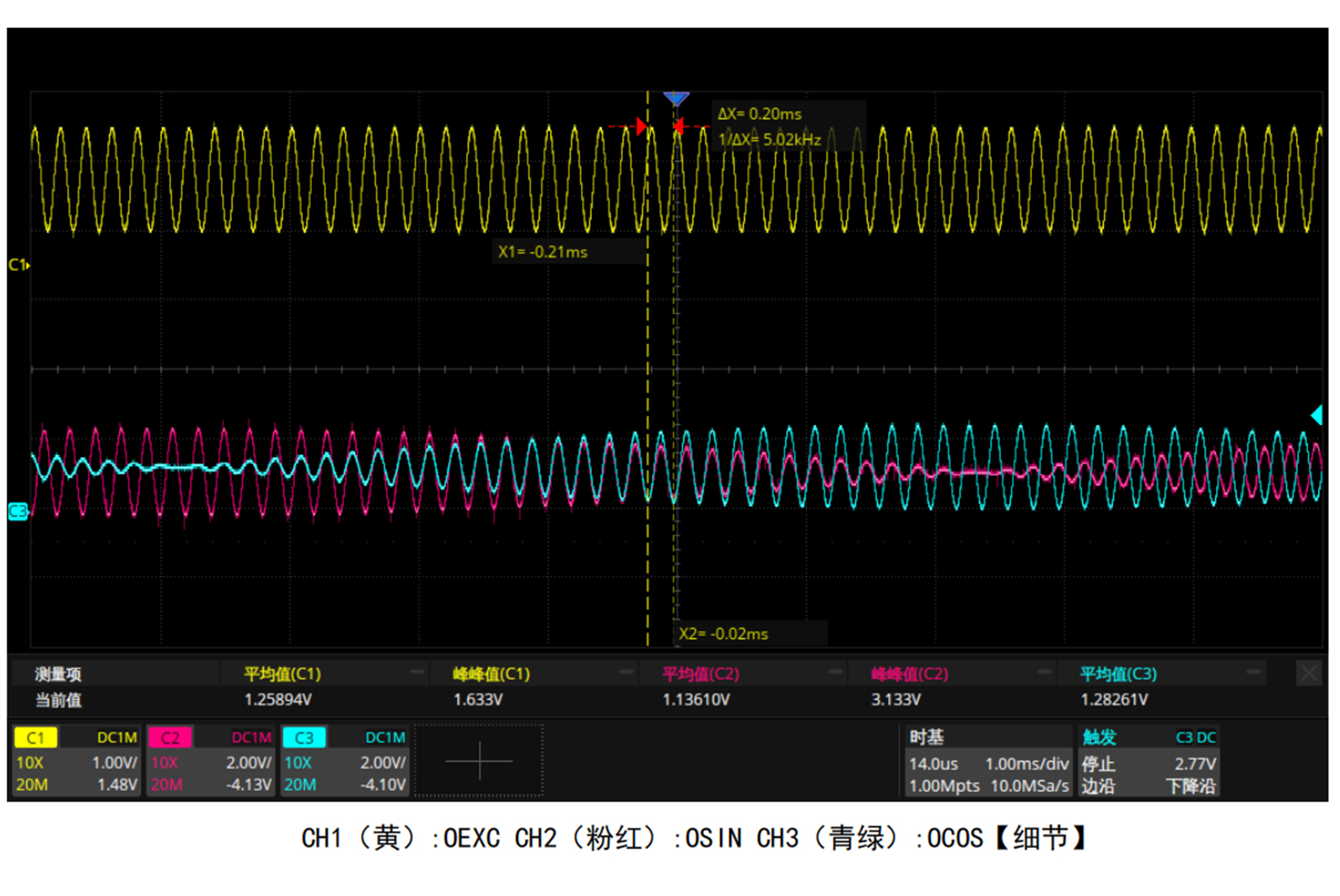Click the 峰峰值(C2) measurement header
Screen dimensions: 1340x896
909,673
